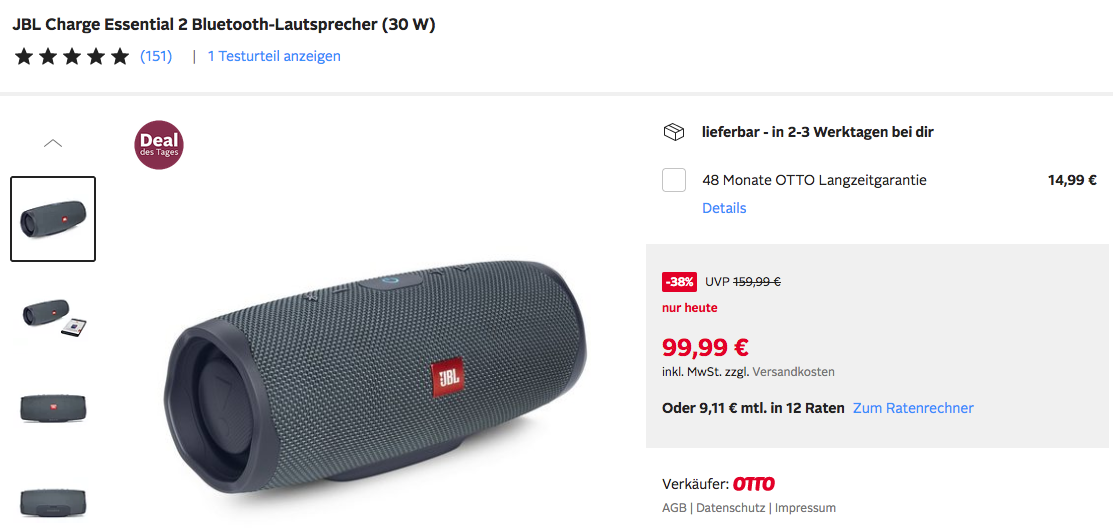The height and width of the screenshot is (530, 1113).
Task: Open the warranty Details link
Action: [724, 208]
